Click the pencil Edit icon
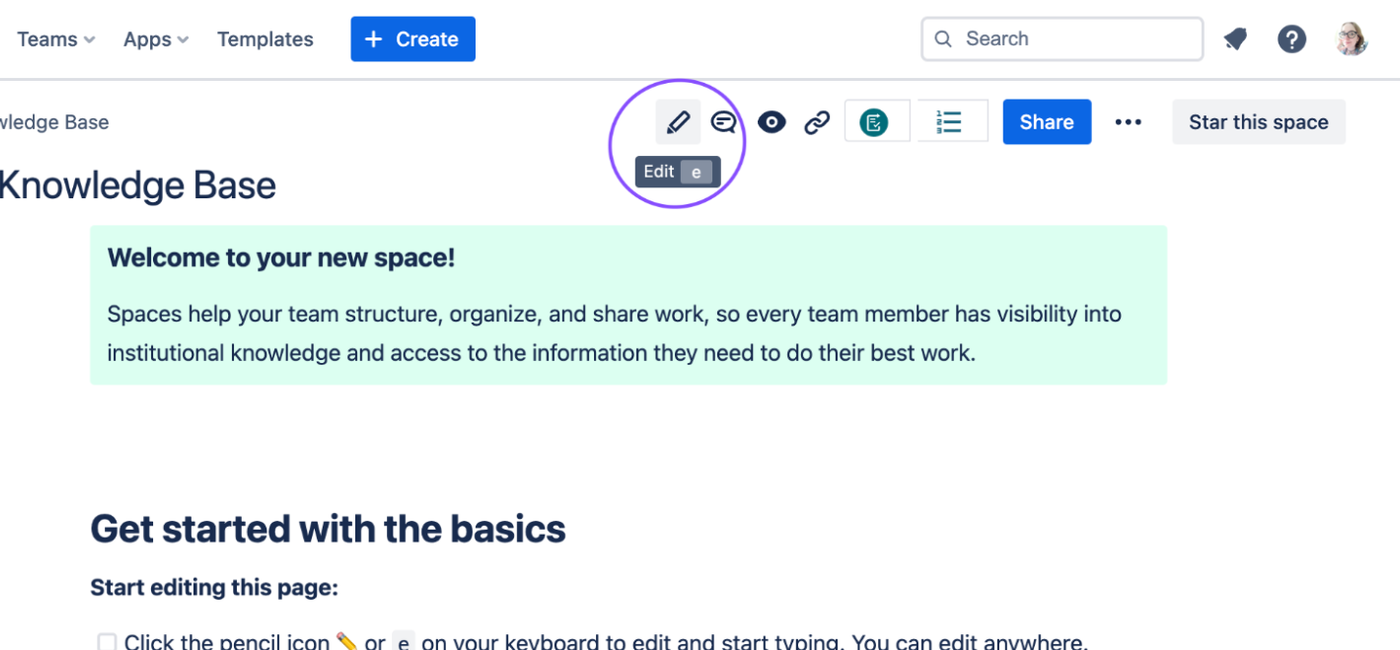The width and height of the screenshot is (1400, 650). coord(678,122)
